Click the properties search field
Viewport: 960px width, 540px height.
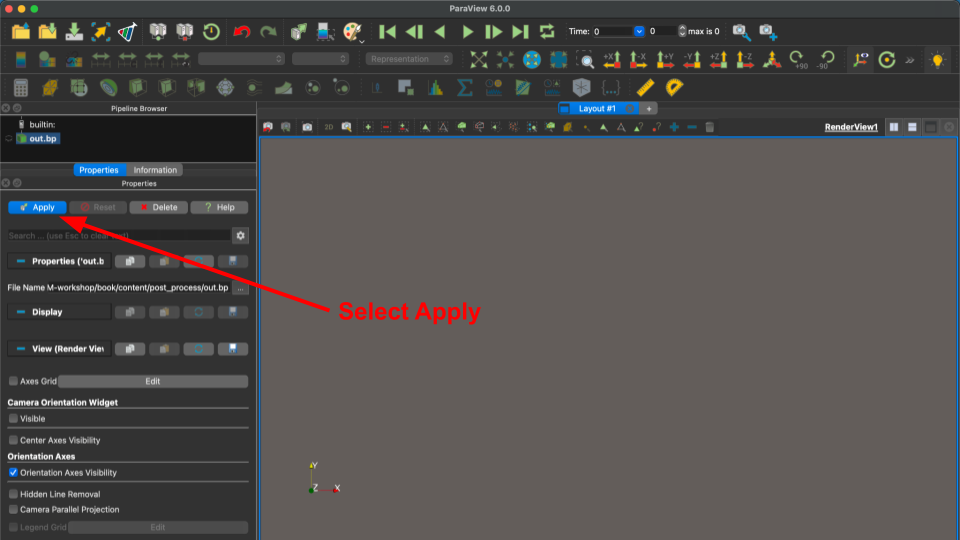tap(119, 236)
